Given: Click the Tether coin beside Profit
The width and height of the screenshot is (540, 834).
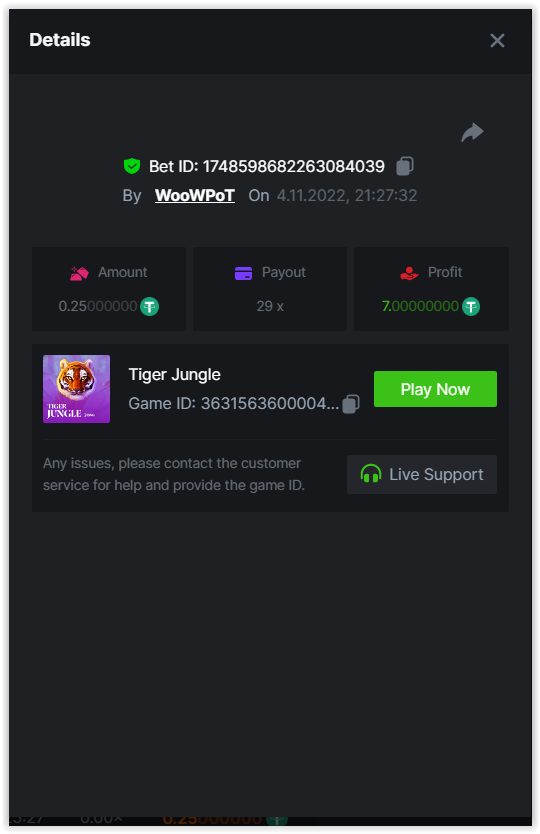Looking at the screenshot, I should pyautogui.click(x=471, y=306).
